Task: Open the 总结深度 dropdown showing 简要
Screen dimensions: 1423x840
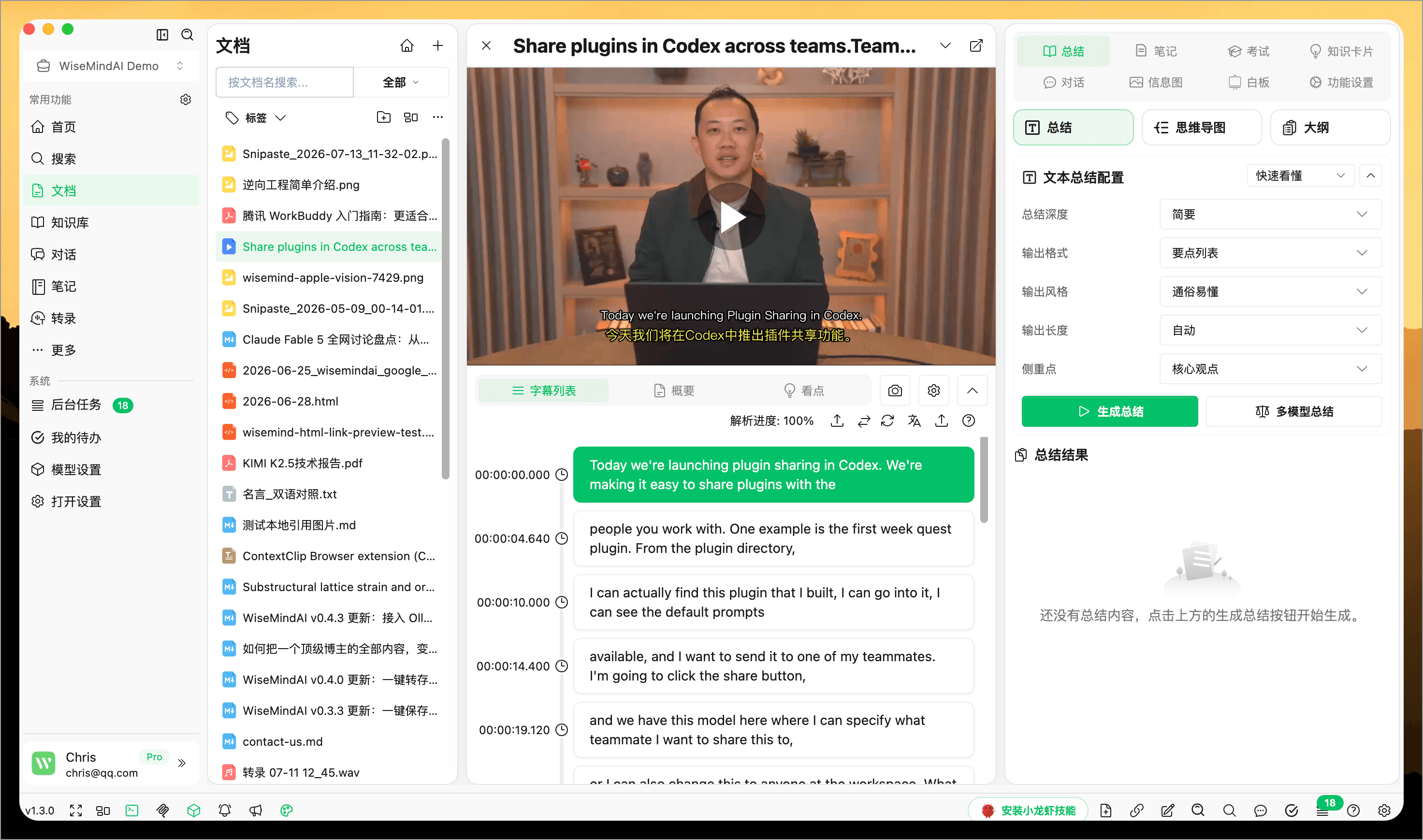Action: tap(1270, 215)
